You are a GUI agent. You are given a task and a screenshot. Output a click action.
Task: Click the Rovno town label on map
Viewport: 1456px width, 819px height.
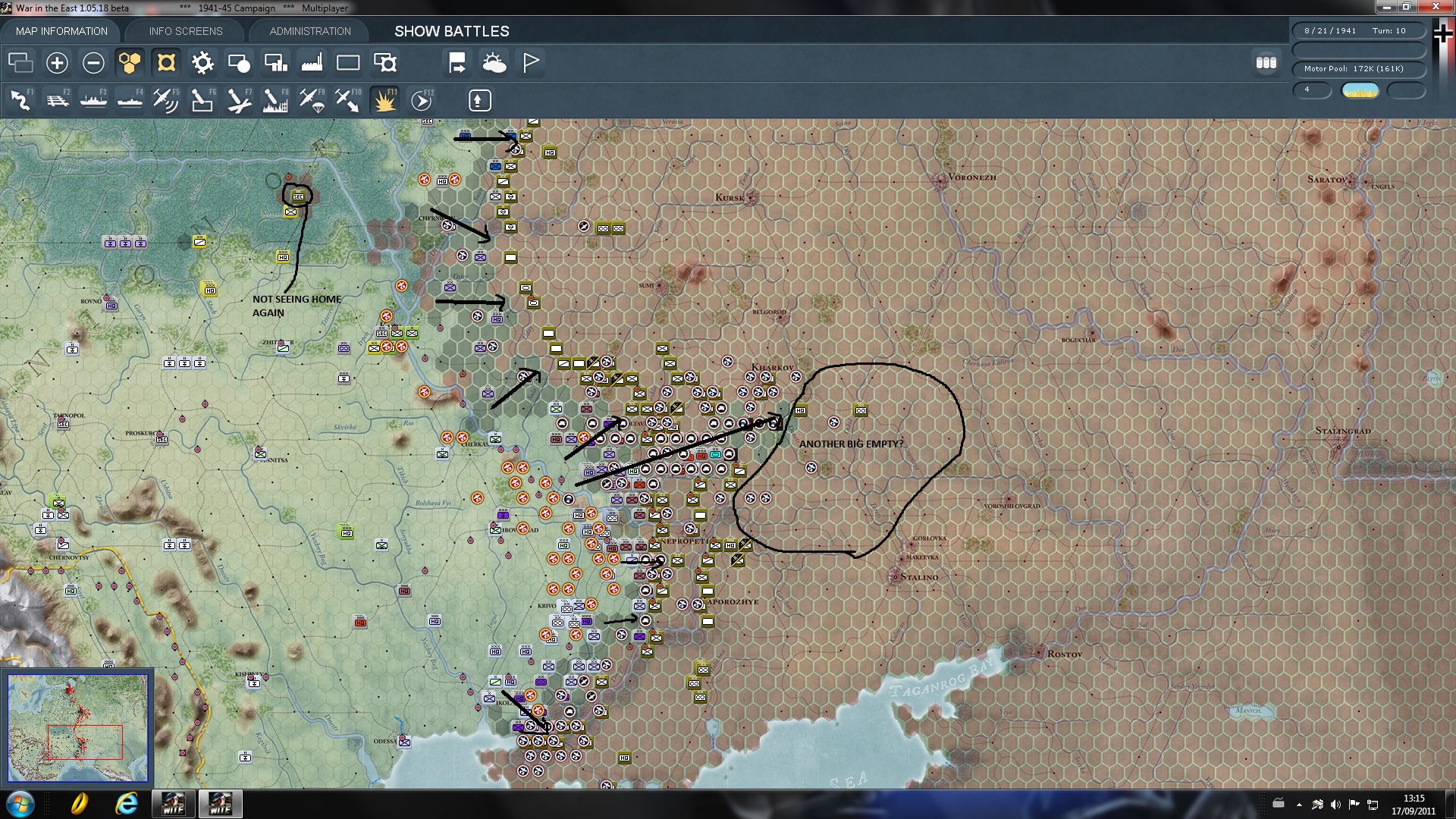(91, 301)
